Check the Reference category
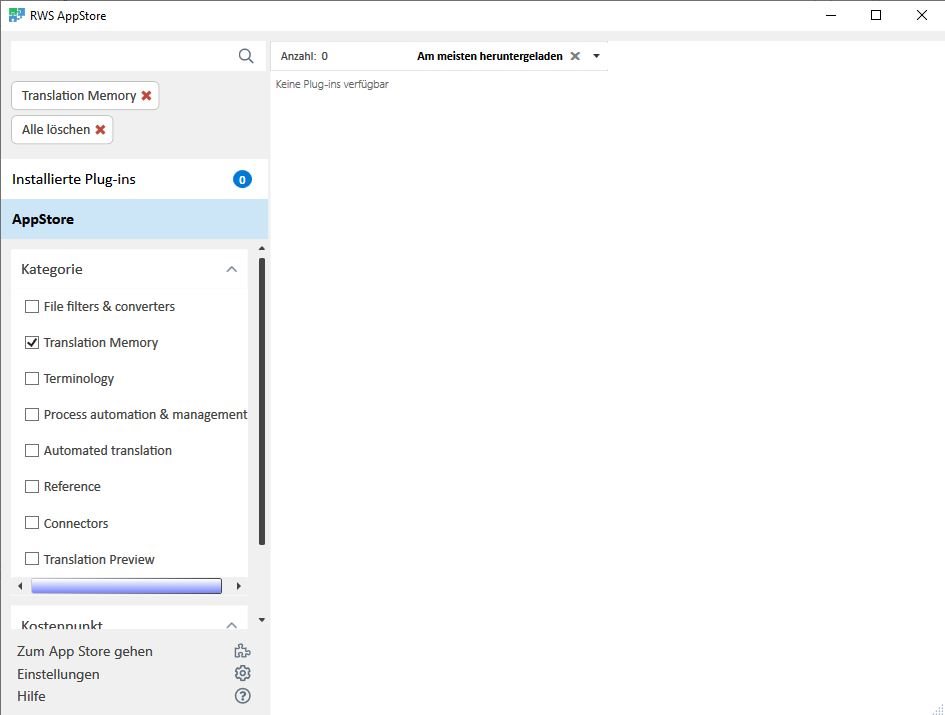 tap(32, 487)
